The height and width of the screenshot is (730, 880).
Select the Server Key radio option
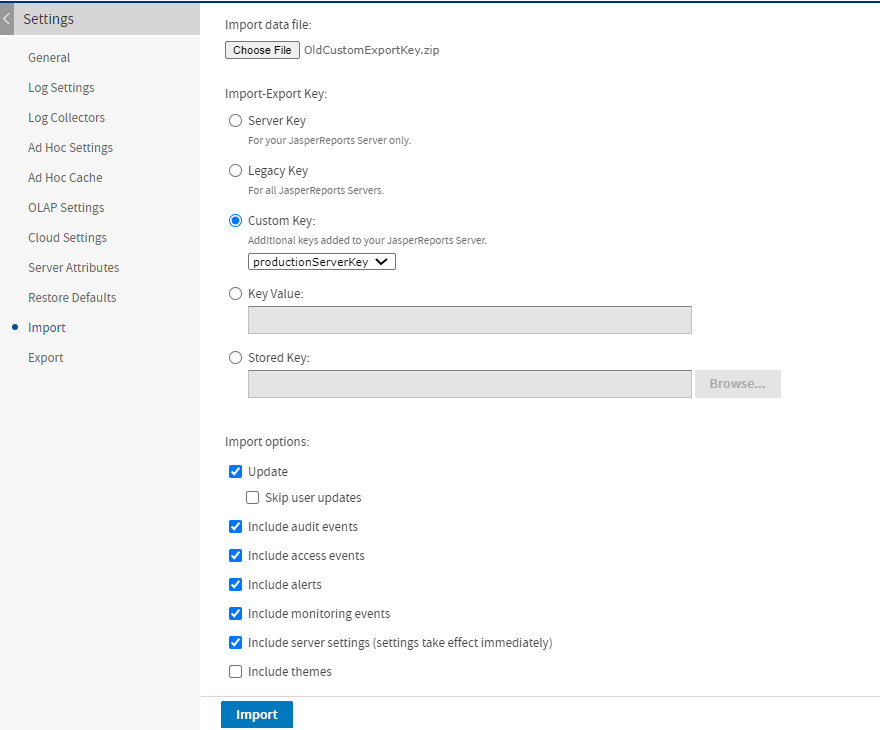(x=235, y=121)
